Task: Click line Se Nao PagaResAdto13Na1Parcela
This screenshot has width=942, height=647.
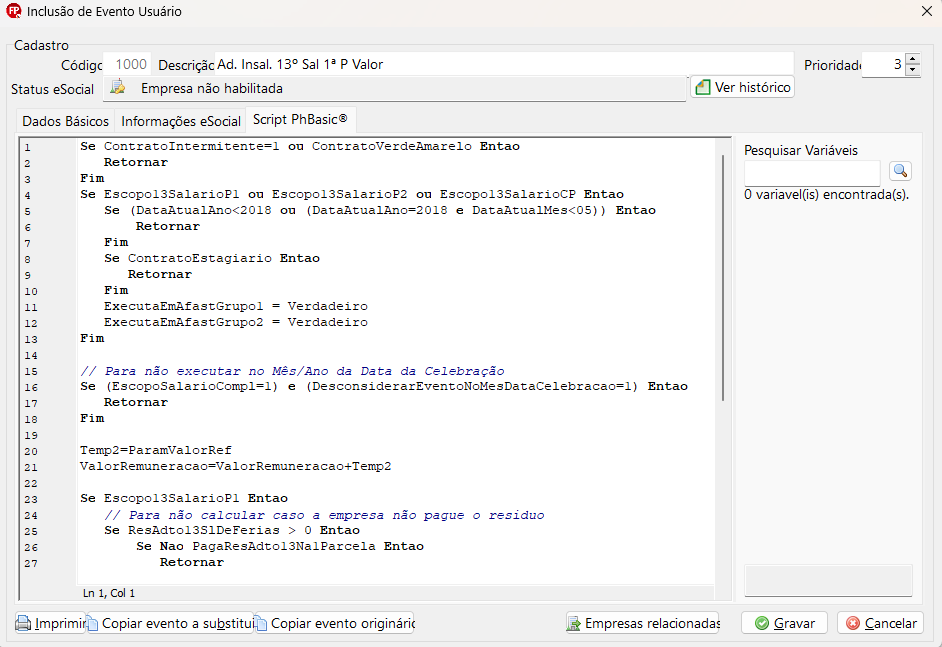Action: click(x=280, y=546)
